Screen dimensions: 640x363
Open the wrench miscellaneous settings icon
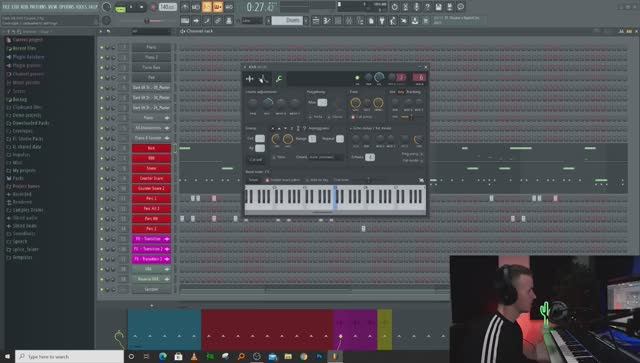pyautogui.click(x=279, y=79)
